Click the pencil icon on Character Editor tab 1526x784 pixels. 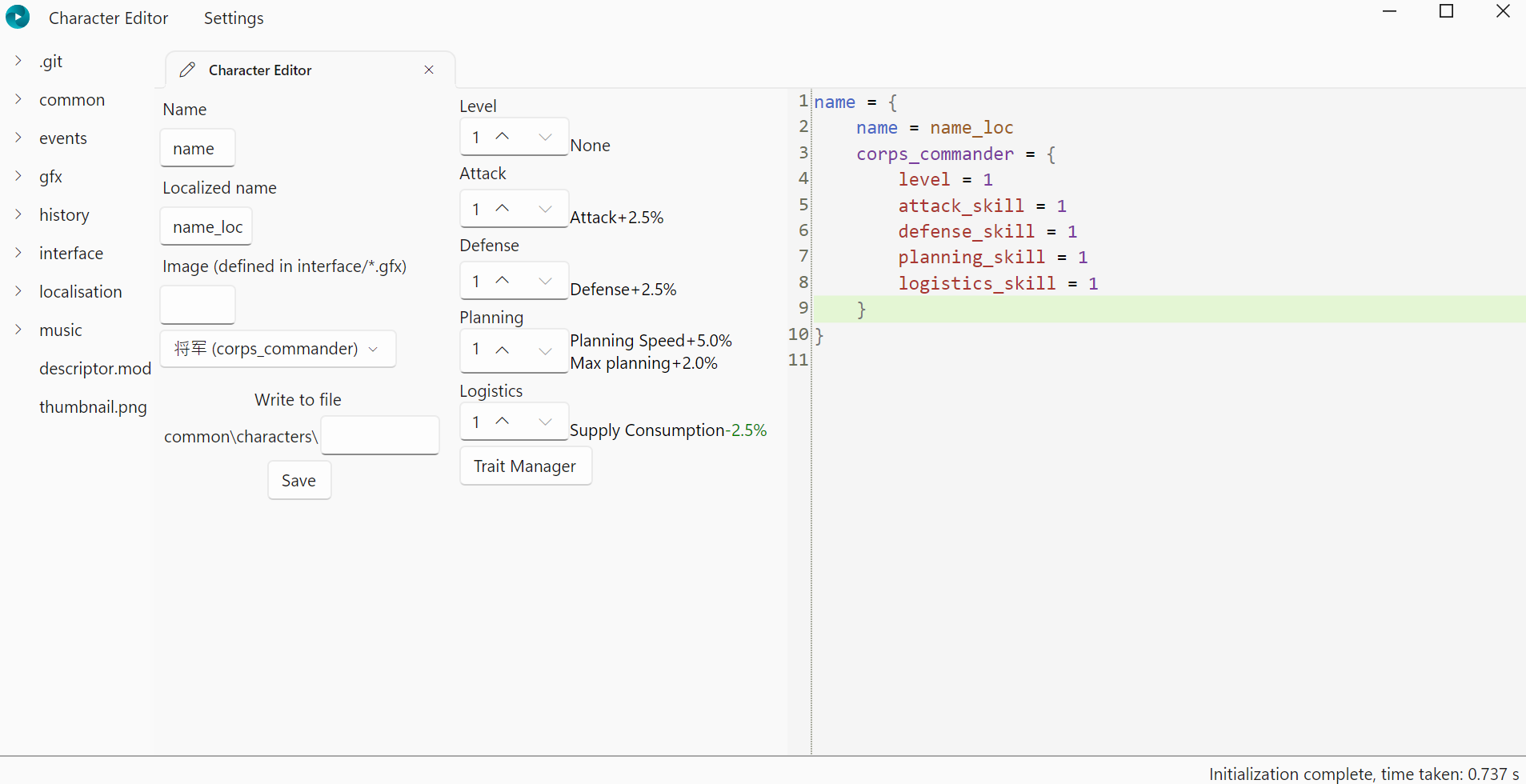(187, 70)
